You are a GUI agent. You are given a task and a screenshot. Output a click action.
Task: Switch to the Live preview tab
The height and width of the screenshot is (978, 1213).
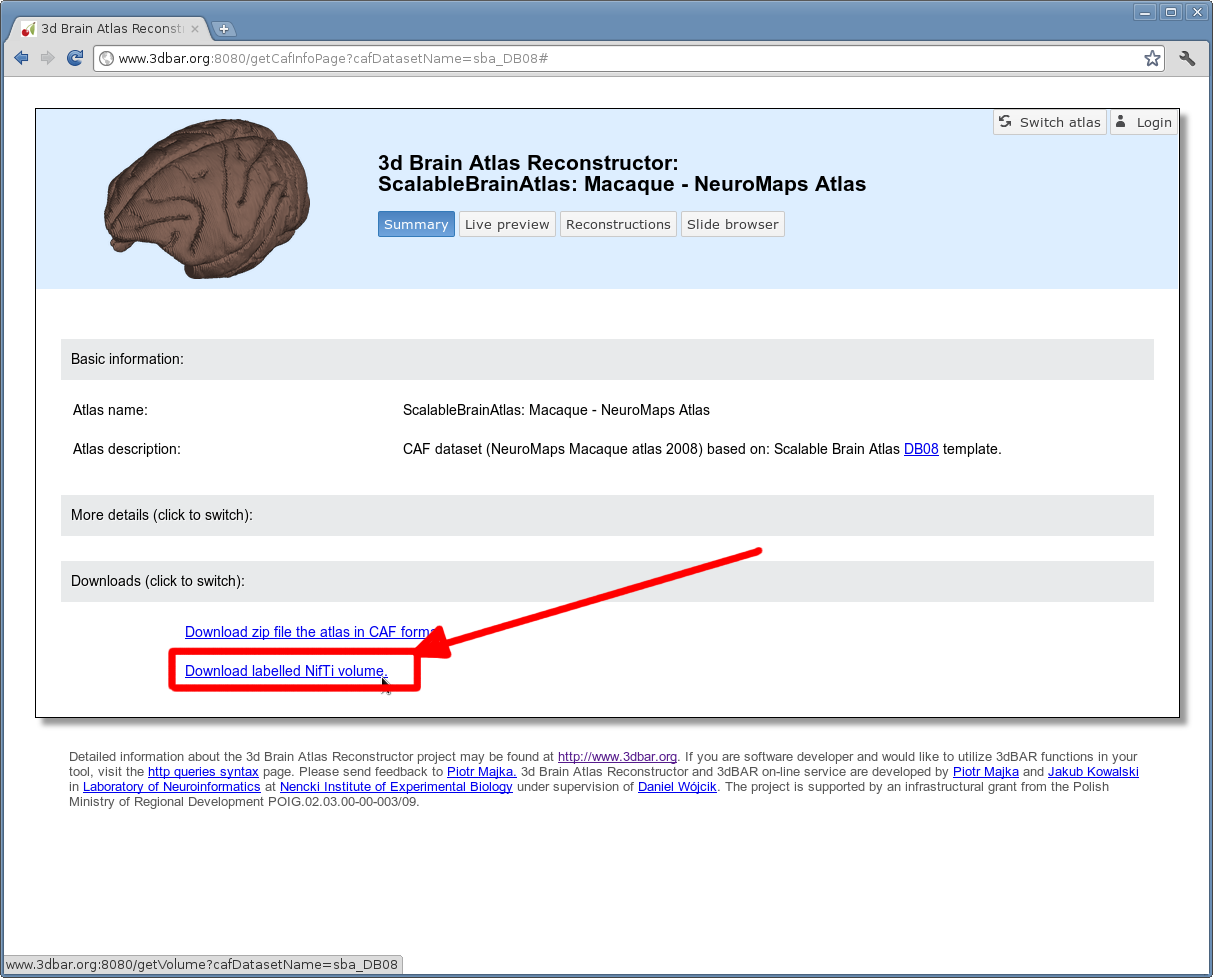pyautogui.click(x=507, y=224)
